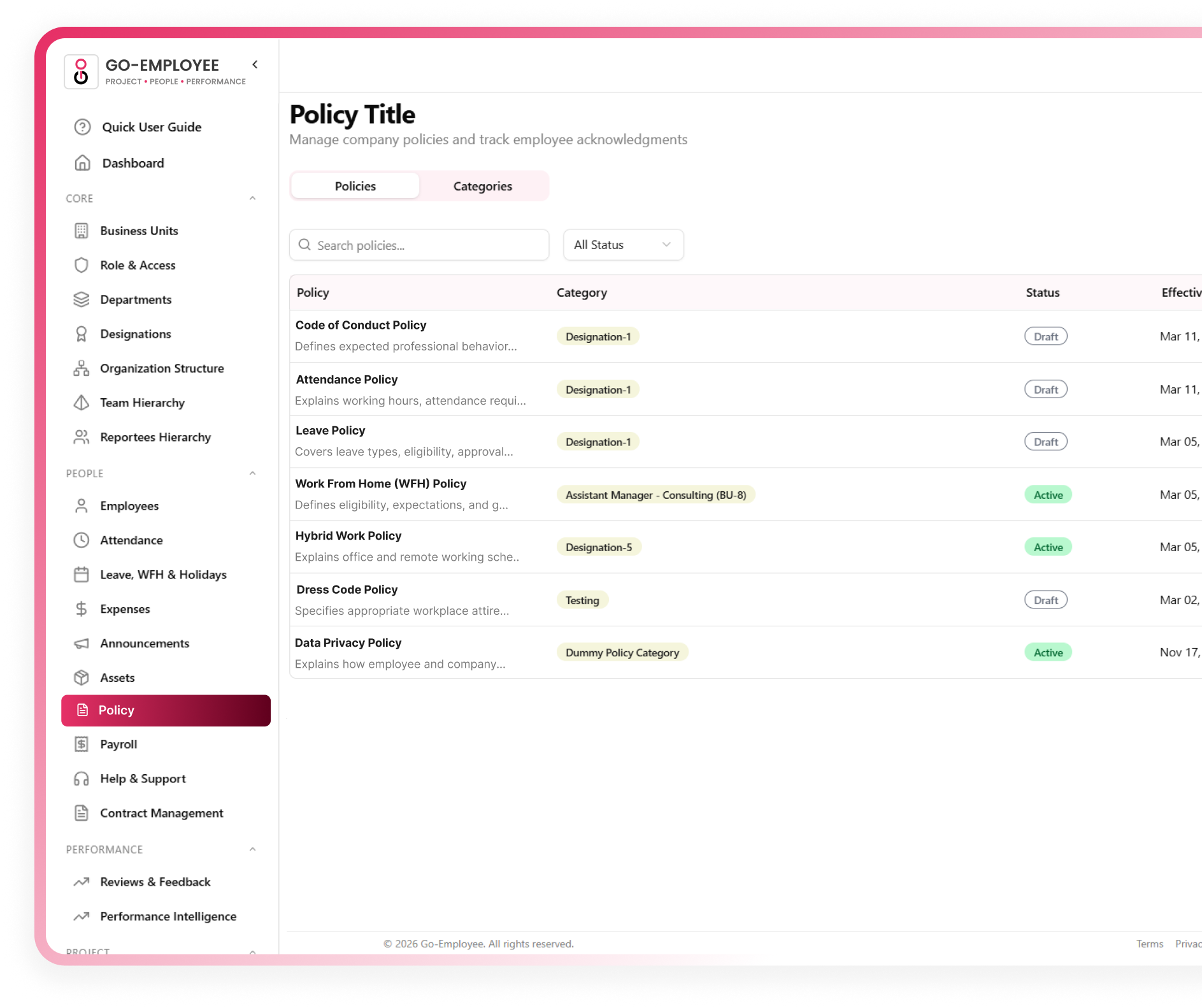This screenshot has height=1008, width=1202.
Task: Open the Quick User Guide question icon
Action: 82,127
